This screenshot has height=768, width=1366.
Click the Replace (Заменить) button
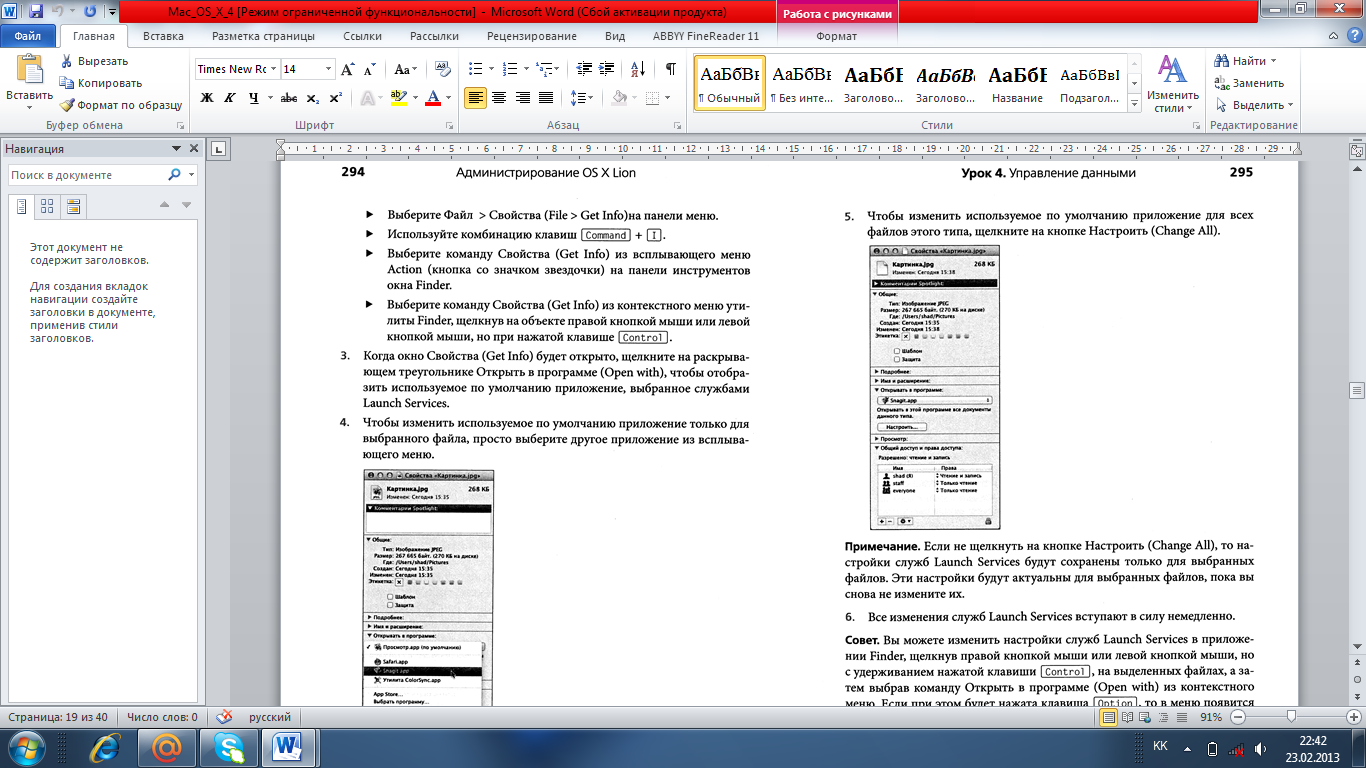pyautogui.click(x=1249, y=83)
